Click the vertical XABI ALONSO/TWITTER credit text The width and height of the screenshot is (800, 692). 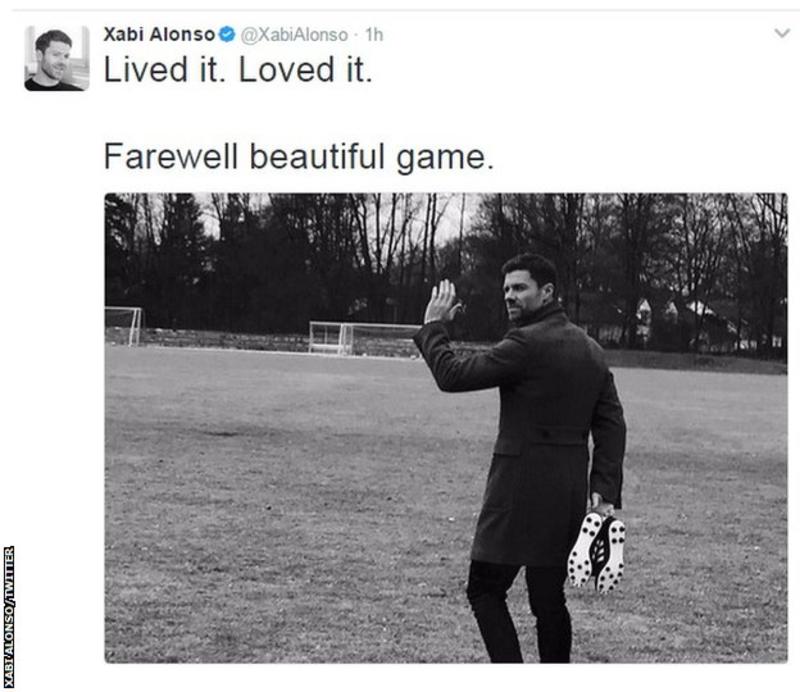coord(9,616)
